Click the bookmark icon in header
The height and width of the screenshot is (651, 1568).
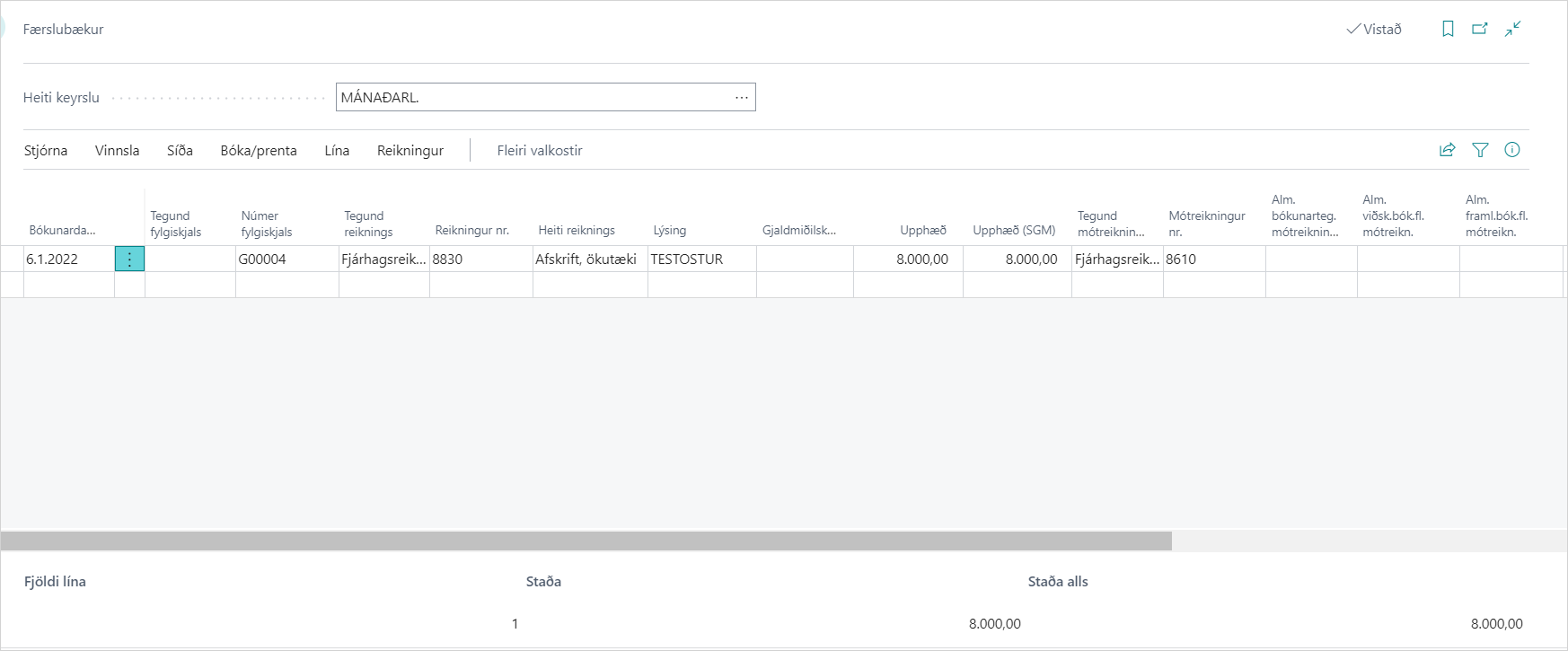[1448, 29]
